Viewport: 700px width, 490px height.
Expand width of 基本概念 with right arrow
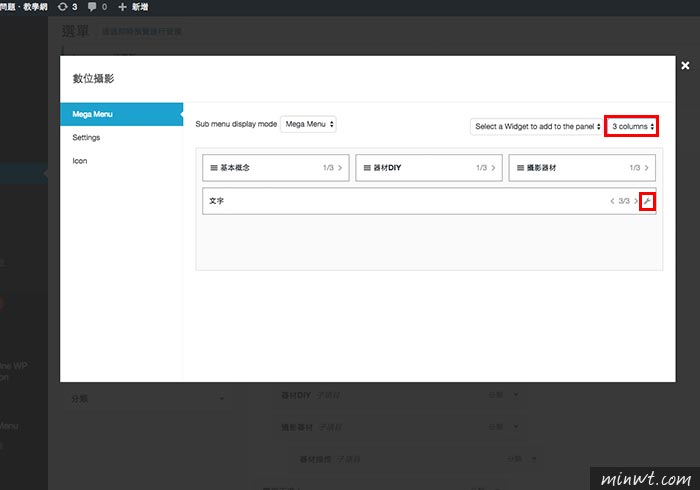click(x=340, y=168)
